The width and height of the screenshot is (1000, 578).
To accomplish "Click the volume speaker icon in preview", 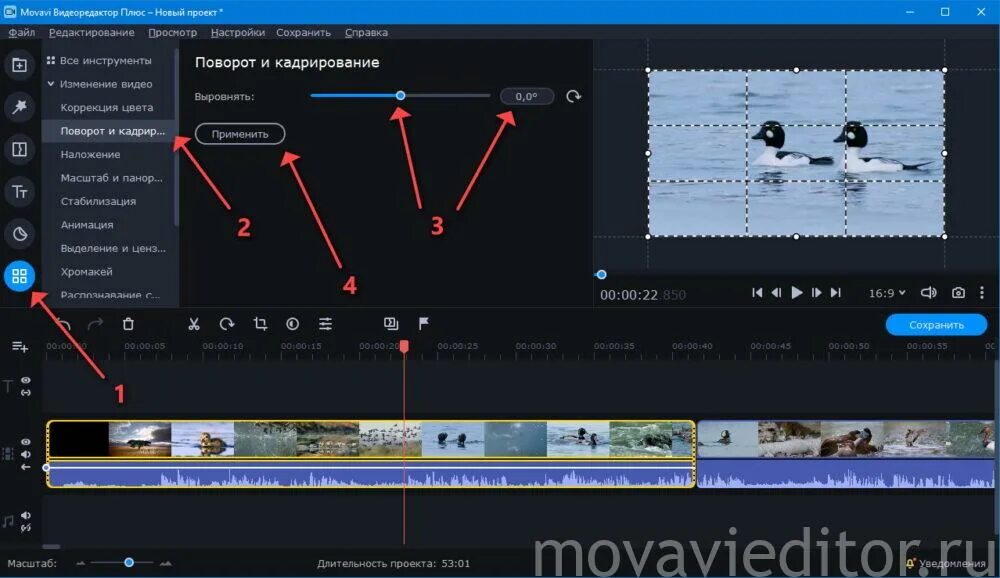I will click(x=929, y=293).
